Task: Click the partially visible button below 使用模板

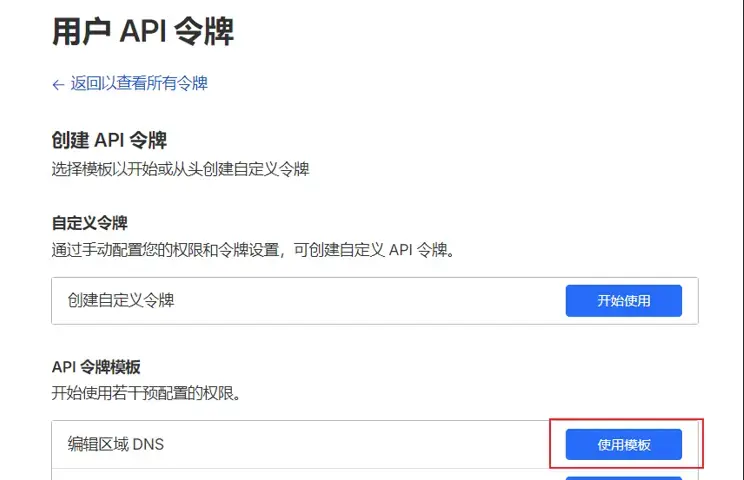Action: (624, 478)
